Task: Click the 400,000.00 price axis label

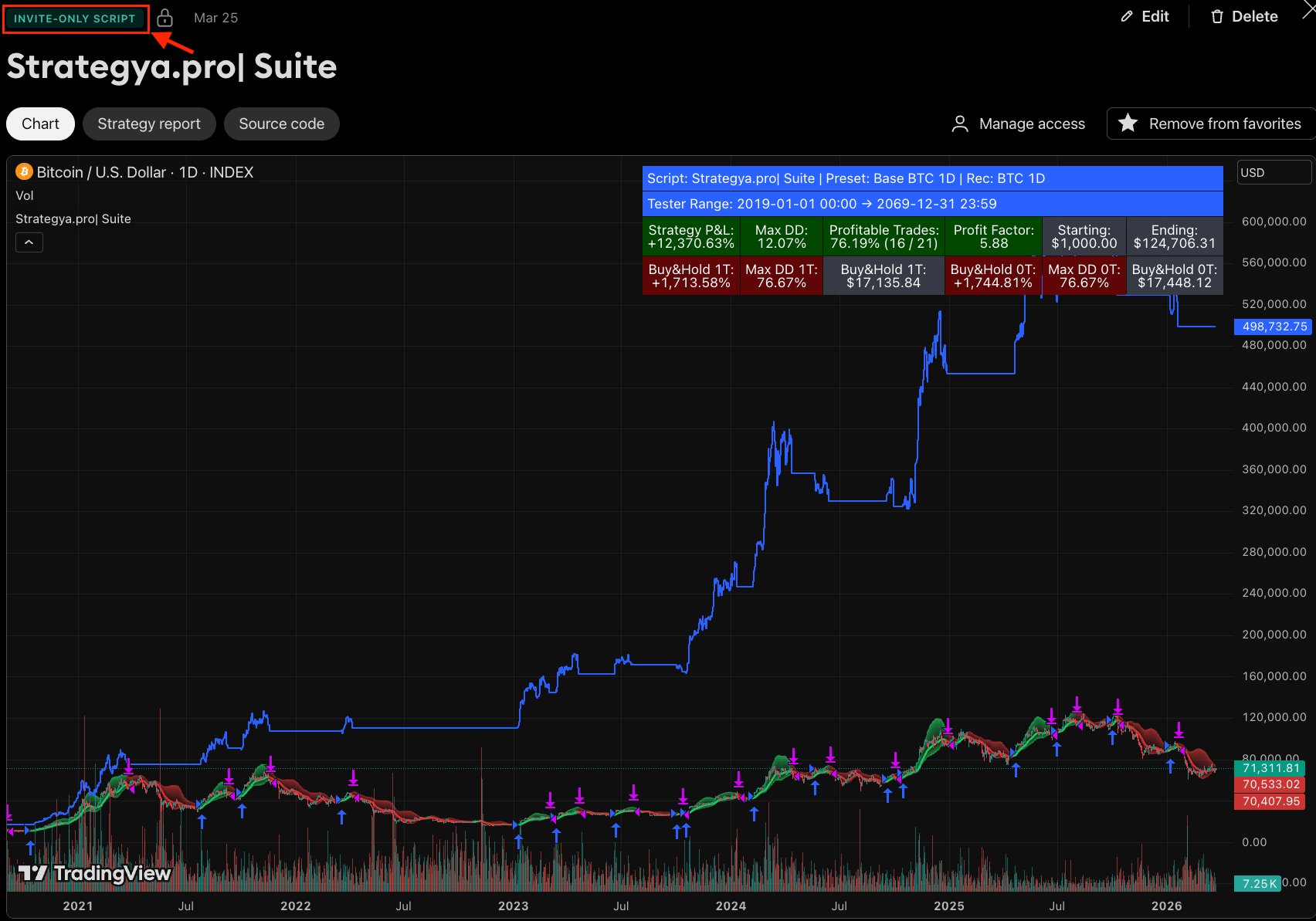Action: 1274,428
